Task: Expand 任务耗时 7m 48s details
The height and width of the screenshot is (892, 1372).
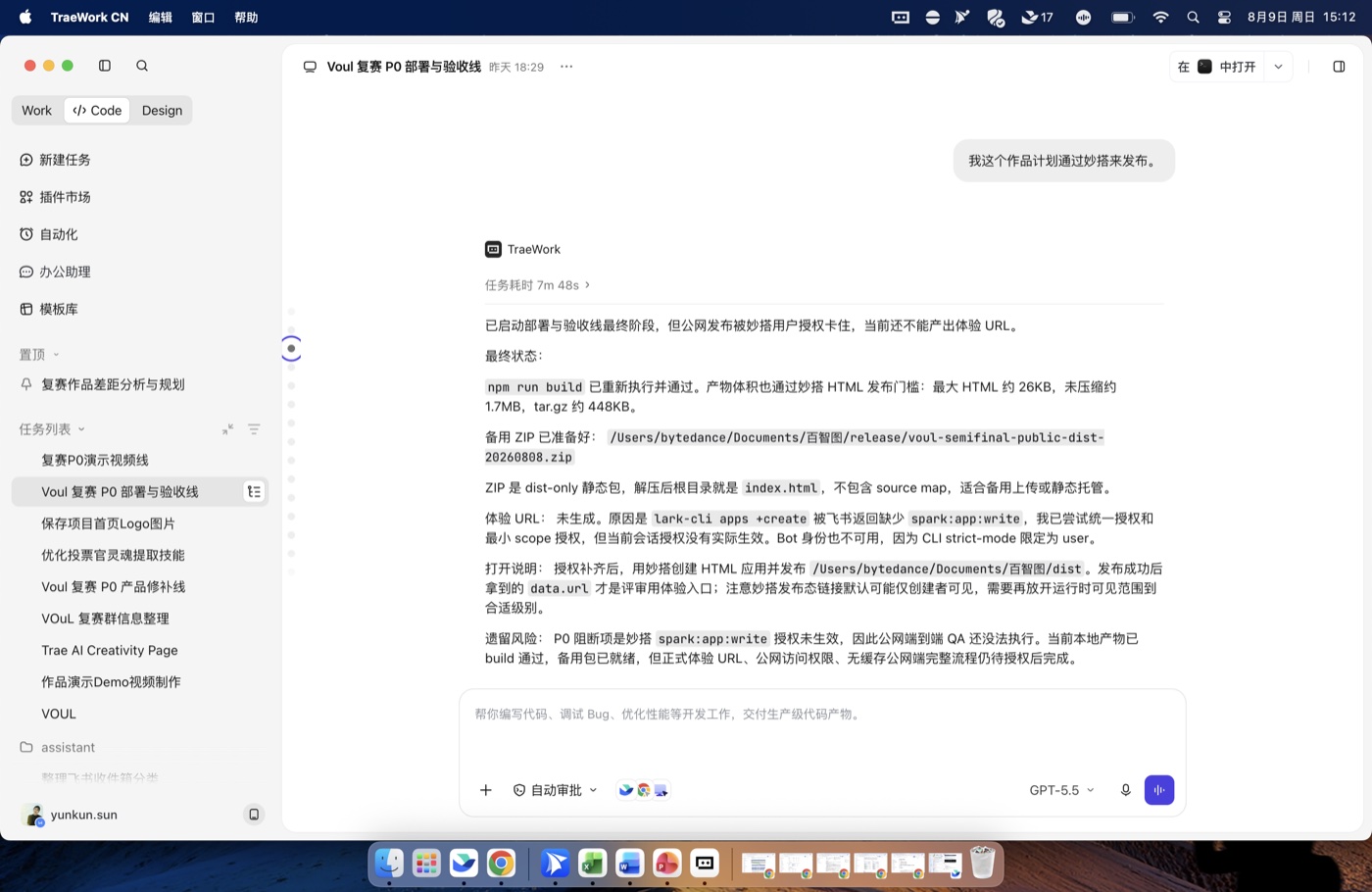Action: pyautogui.click(x=538, y=285)
